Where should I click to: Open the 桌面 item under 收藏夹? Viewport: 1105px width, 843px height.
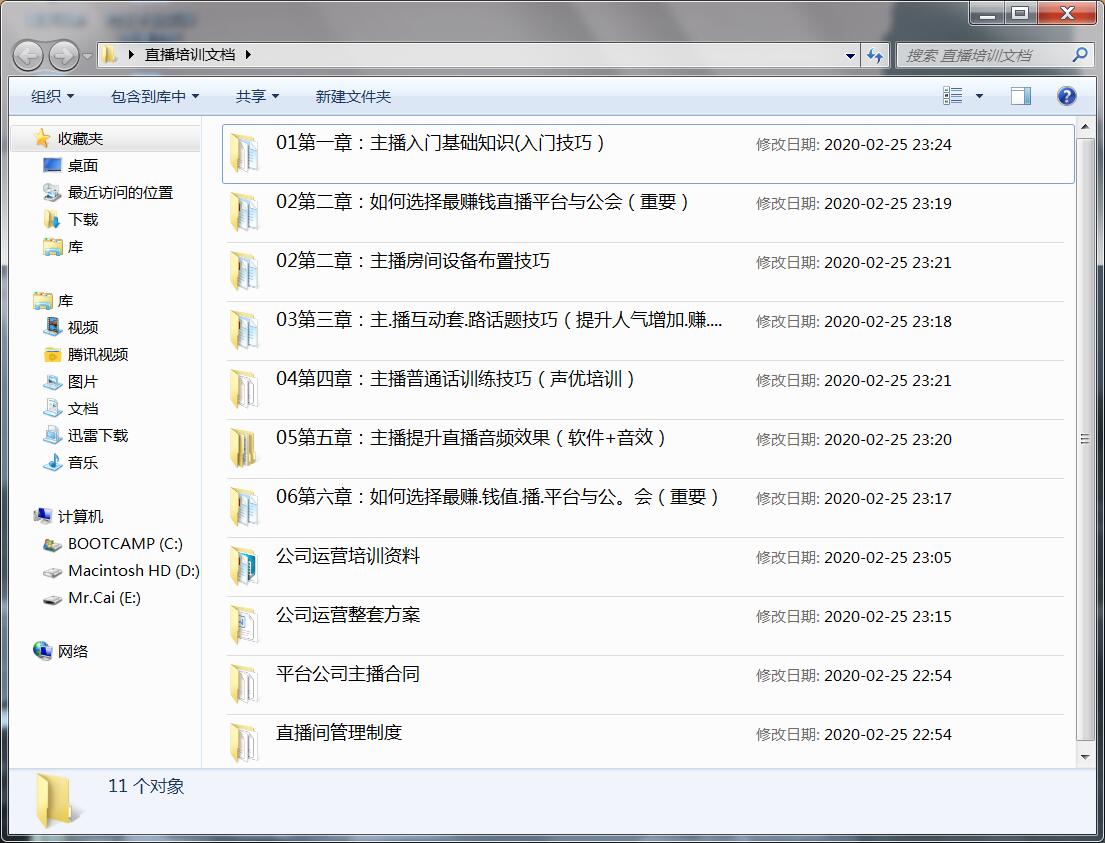click(x=85, y=165)
